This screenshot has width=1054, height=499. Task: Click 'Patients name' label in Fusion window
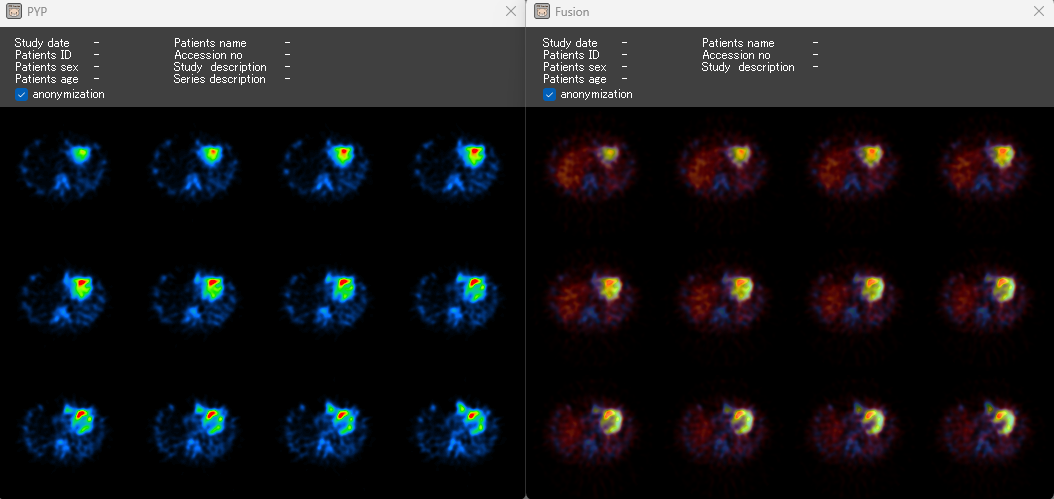tap(738, 43)
